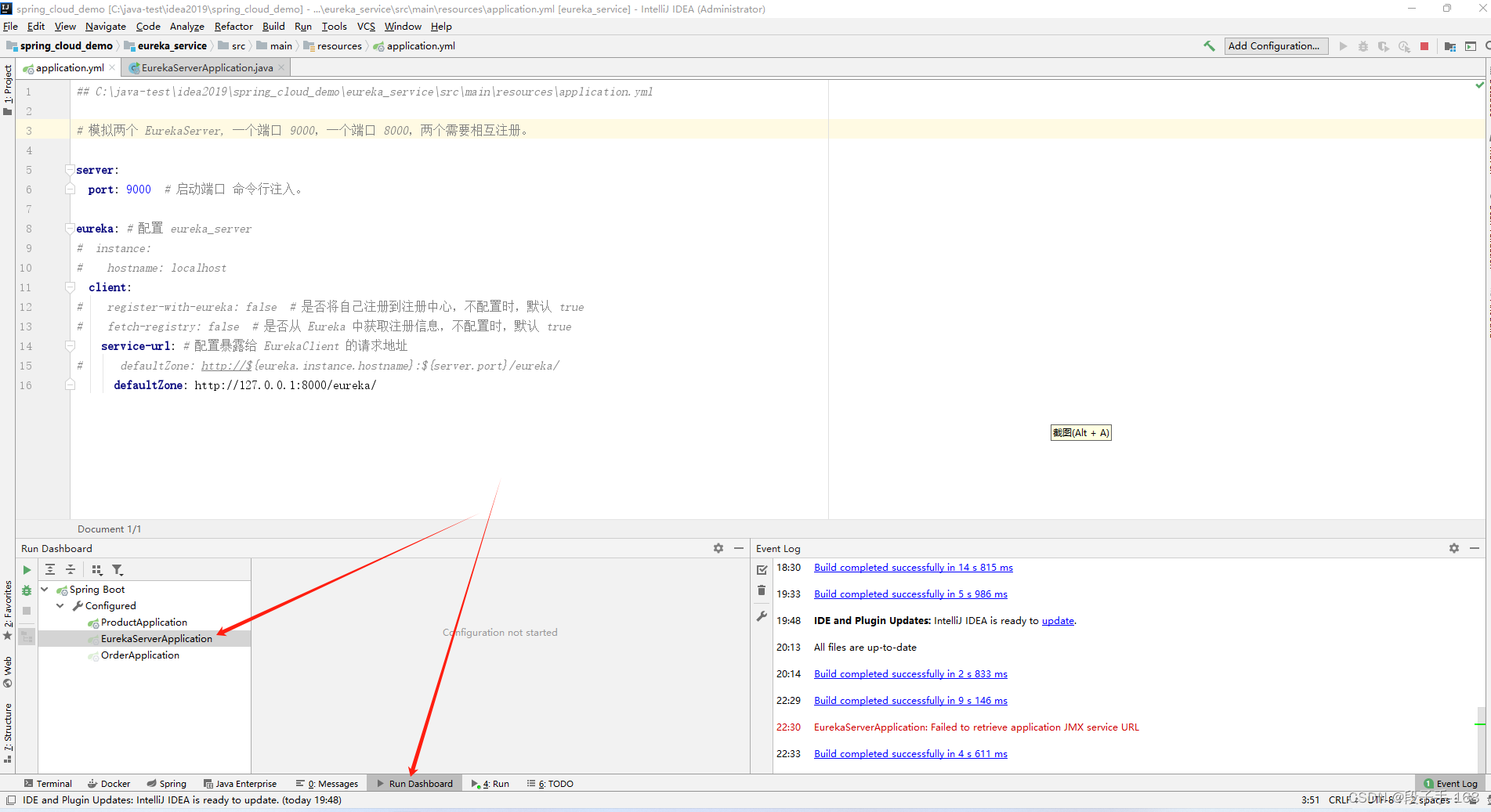Open the VCS menu
The width and height of the screenshot is (1491, 812).
366,26
